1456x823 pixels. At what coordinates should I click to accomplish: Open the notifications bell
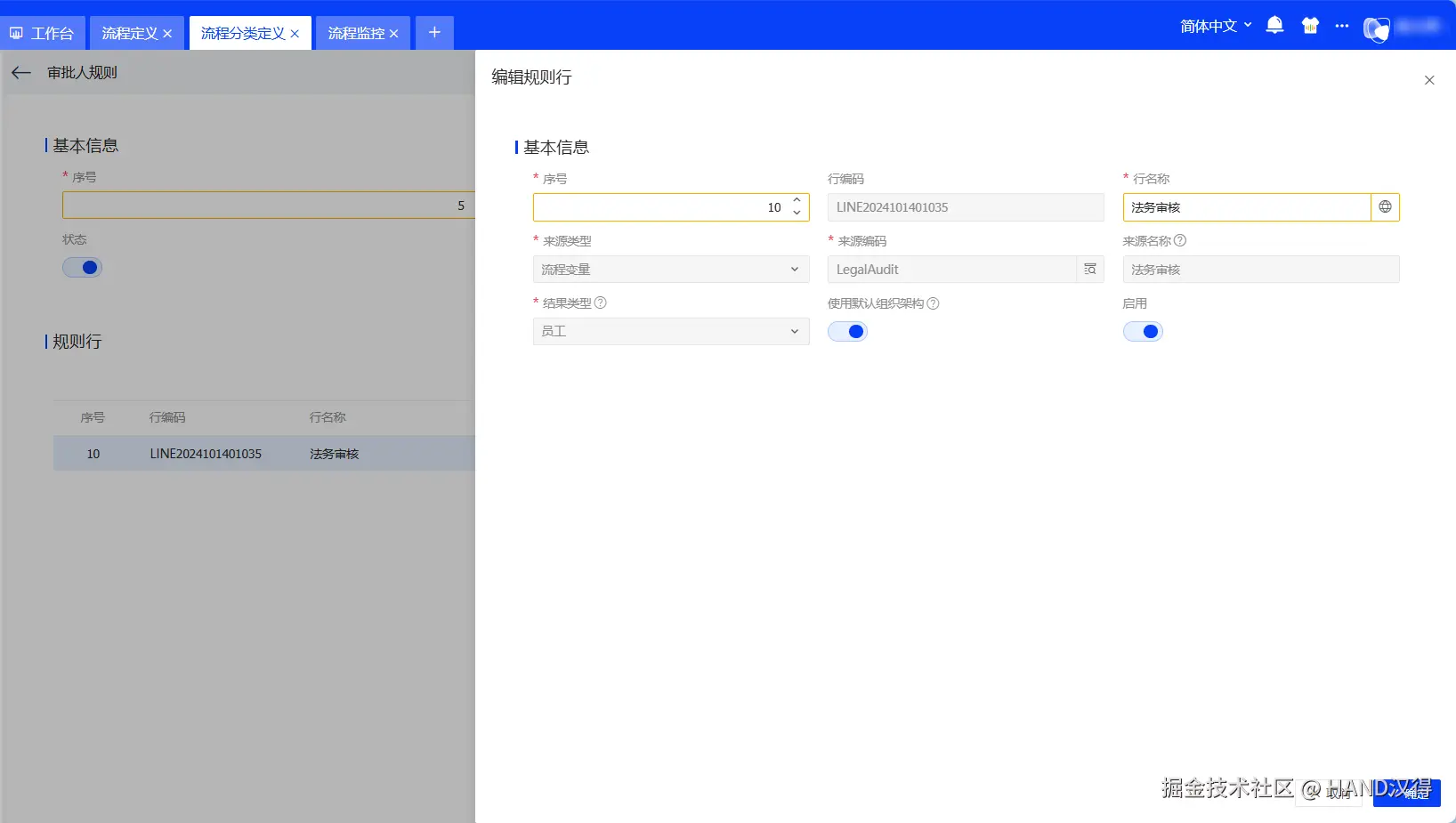pyautogui.click(x=1274, y=26)
